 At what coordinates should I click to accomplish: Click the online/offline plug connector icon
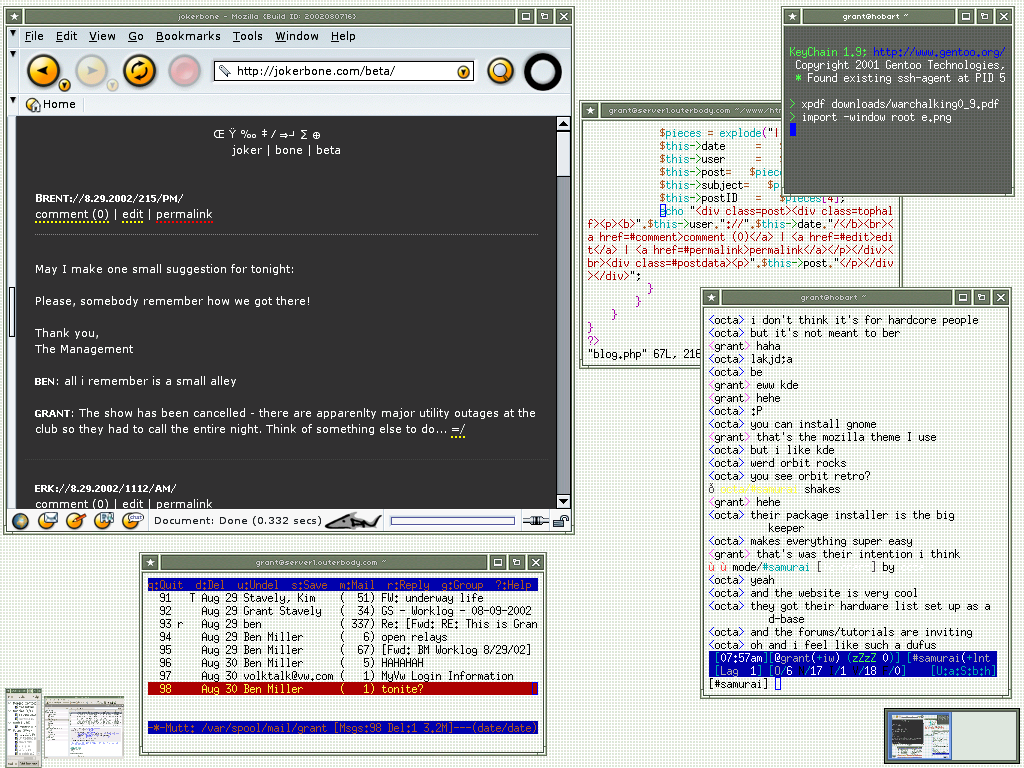point(536,520)
